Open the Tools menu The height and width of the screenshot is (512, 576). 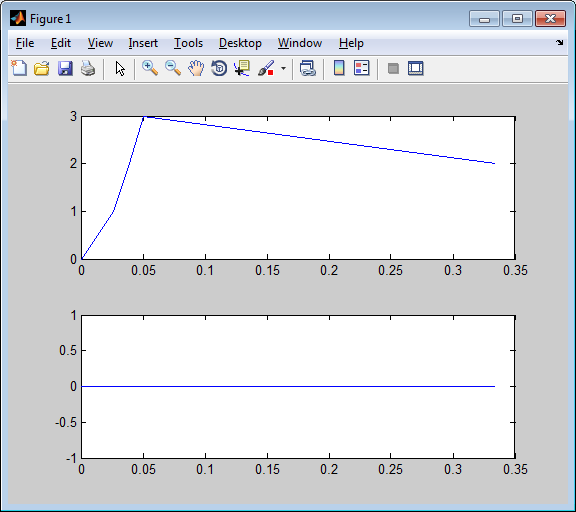188,43
